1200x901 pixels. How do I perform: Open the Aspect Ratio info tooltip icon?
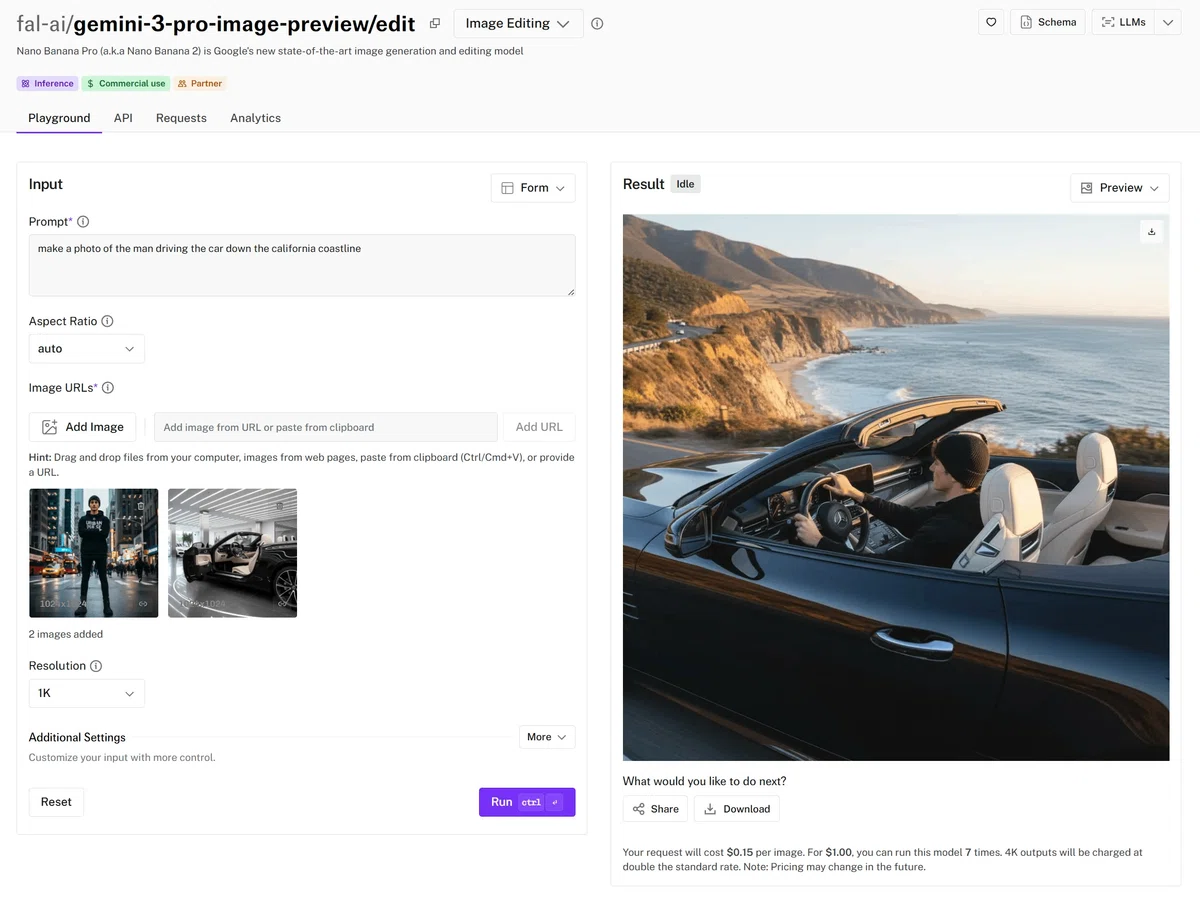pyautogui.click(x=107, y=321)
